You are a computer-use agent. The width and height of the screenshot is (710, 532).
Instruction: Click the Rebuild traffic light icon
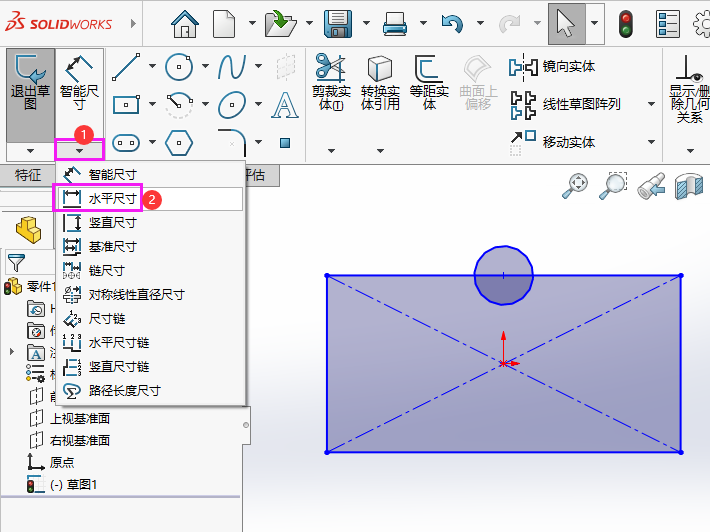pos(626,24)
